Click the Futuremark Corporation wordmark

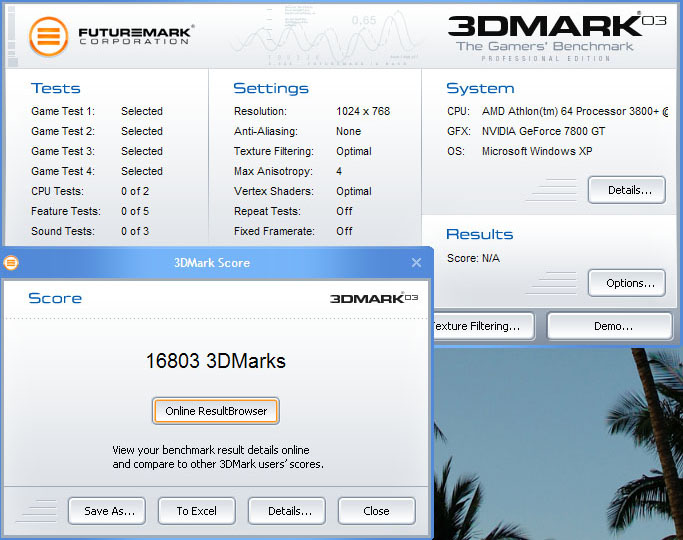[135, 35]
